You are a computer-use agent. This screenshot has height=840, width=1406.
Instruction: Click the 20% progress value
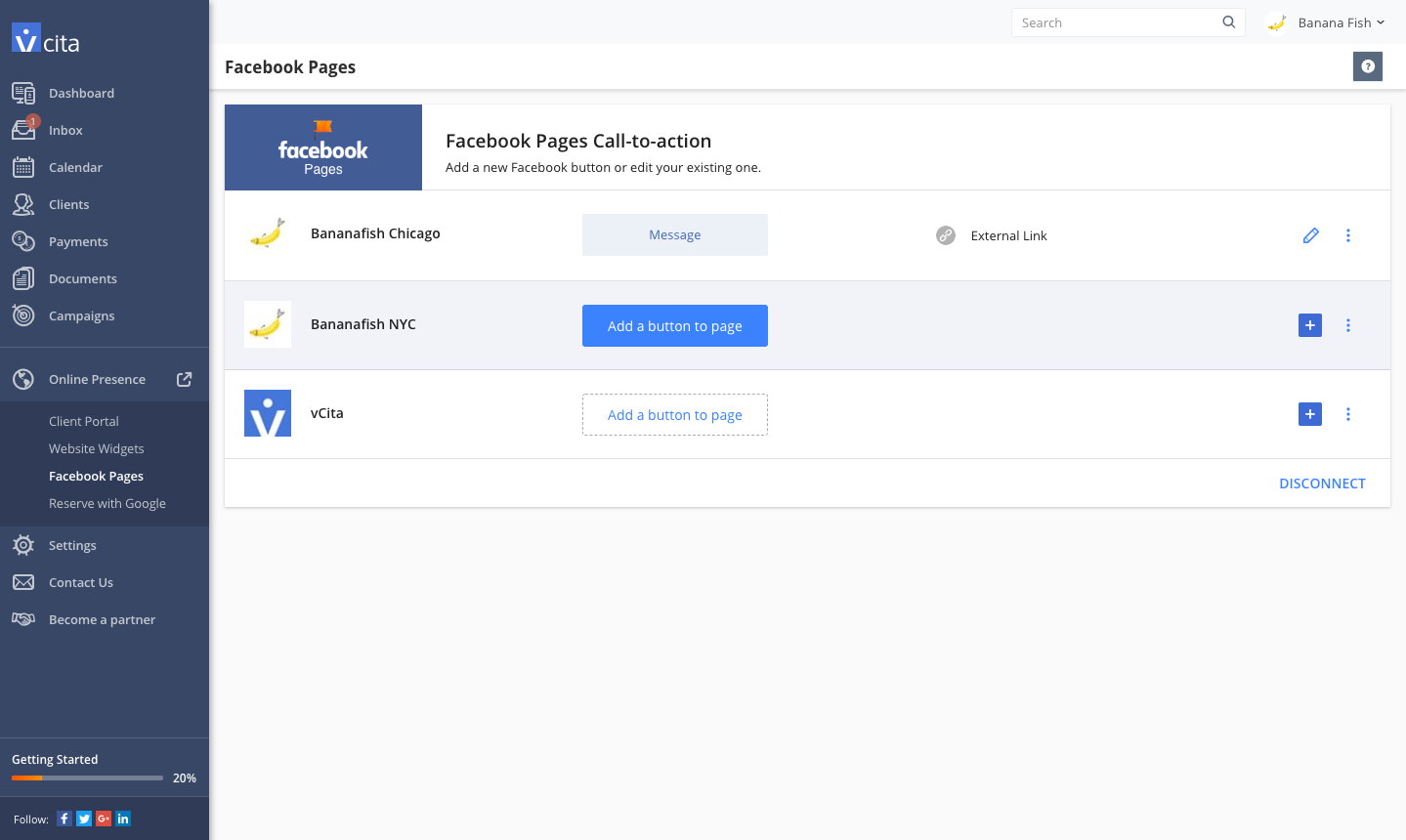pyautogui.click(x=185, y=777)
